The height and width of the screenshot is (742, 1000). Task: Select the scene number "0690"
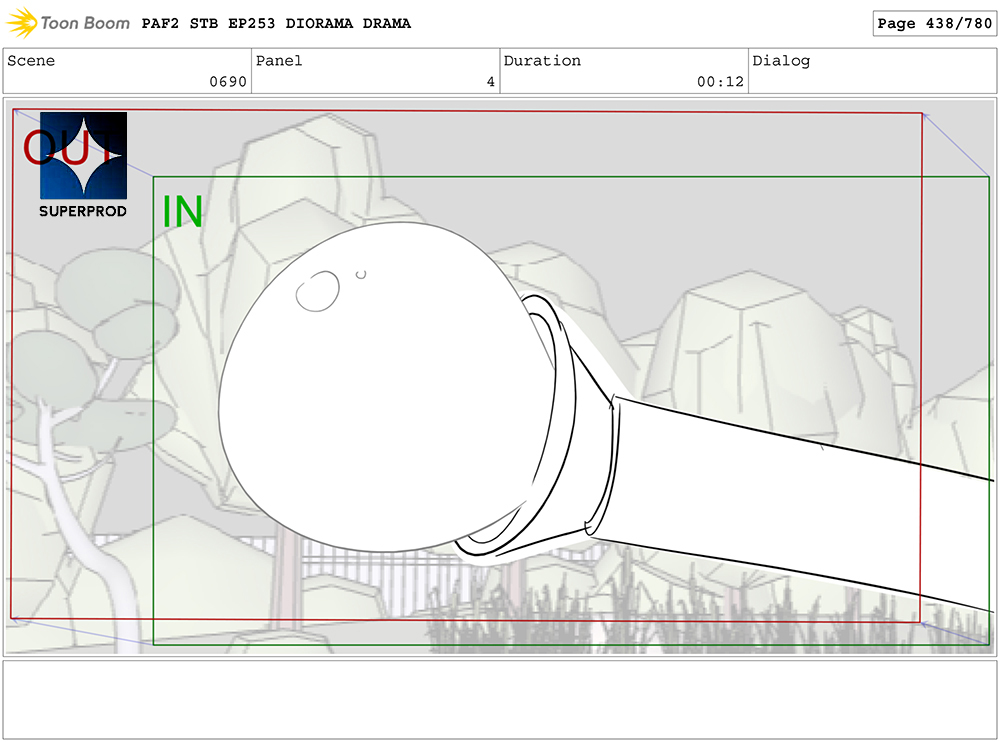pyautogui.click(x=228, y=82)
